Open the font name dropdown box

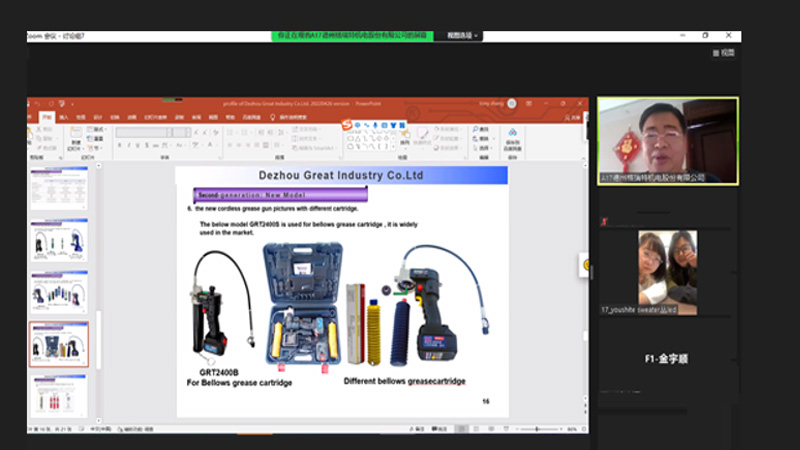tap(144, 133)
